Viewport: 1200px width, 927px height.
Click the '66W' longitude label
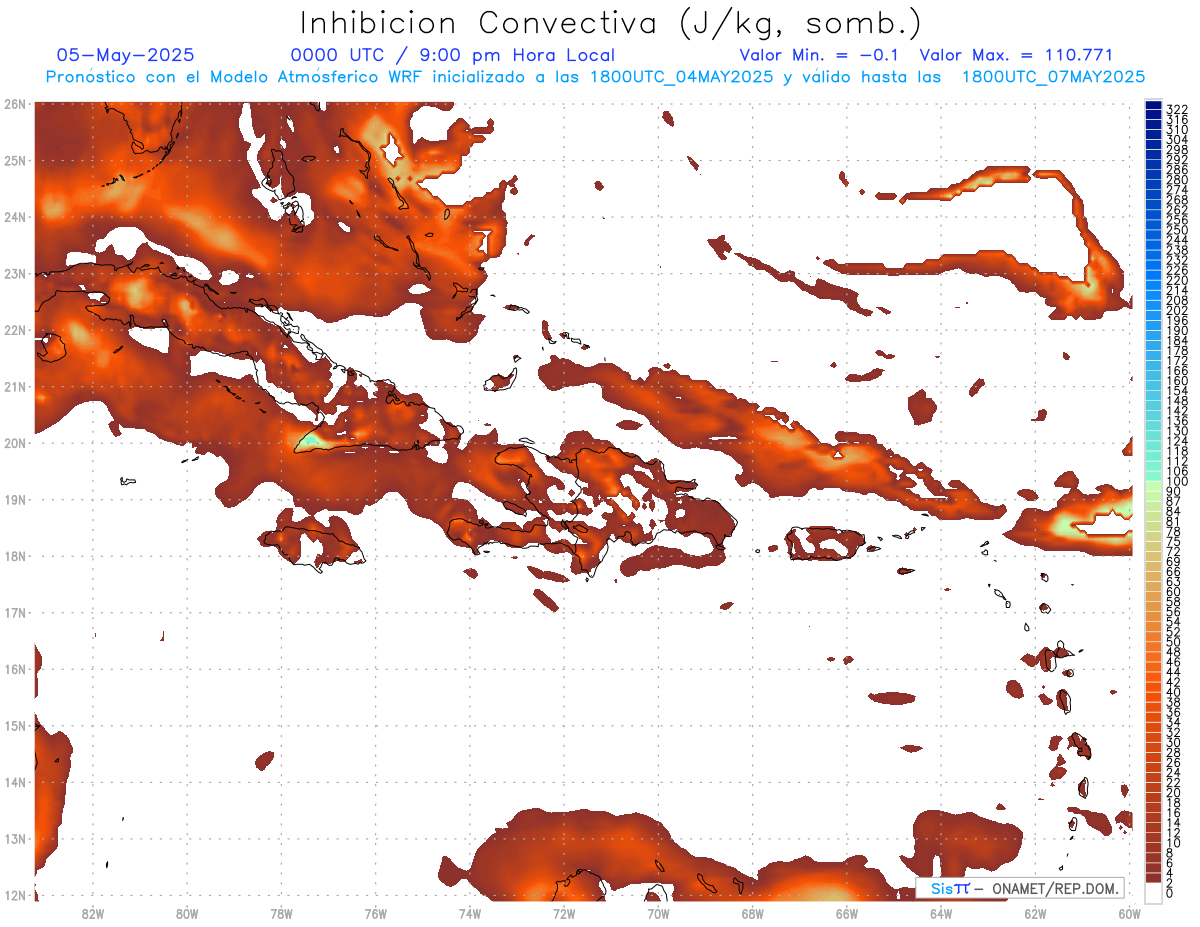pyautogui.click(x=846, y=913)
